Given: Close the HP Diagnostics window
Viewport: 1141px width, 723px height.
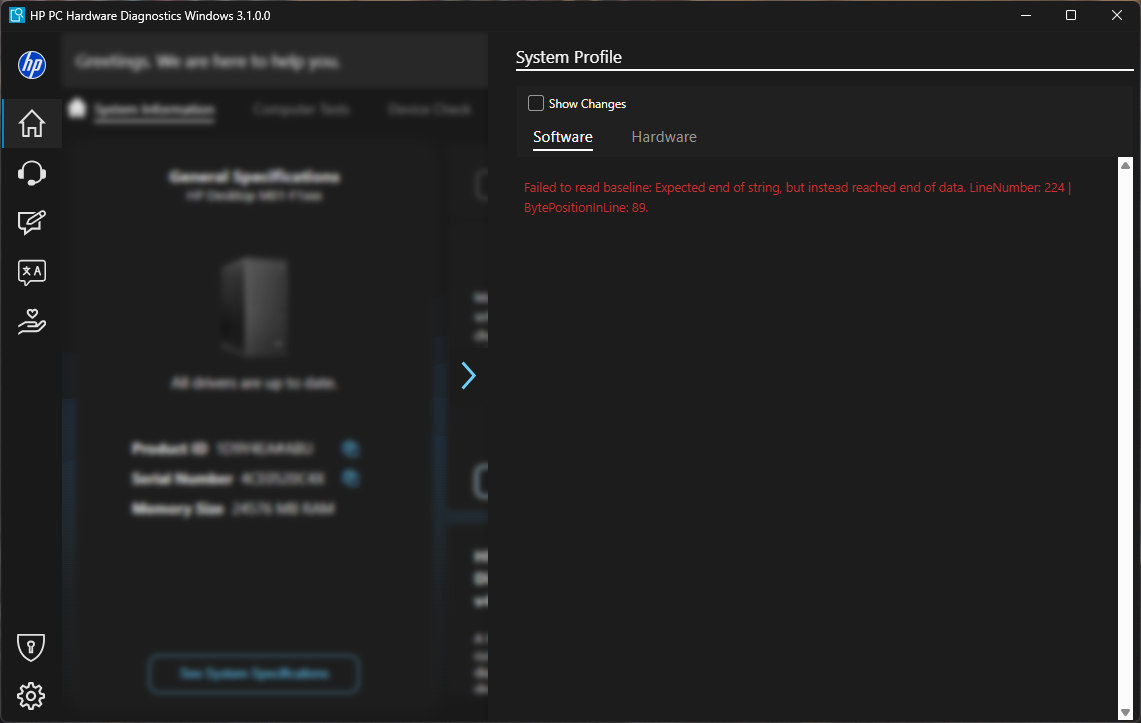Looking at the screenshot, I should (1116, 15).
